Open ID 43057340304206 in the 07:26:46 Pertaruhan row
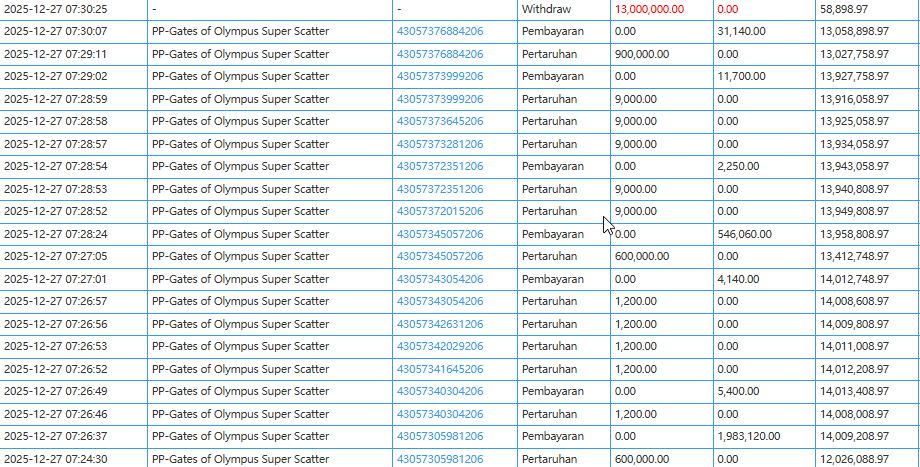920x467 pixels. [440, 414]
